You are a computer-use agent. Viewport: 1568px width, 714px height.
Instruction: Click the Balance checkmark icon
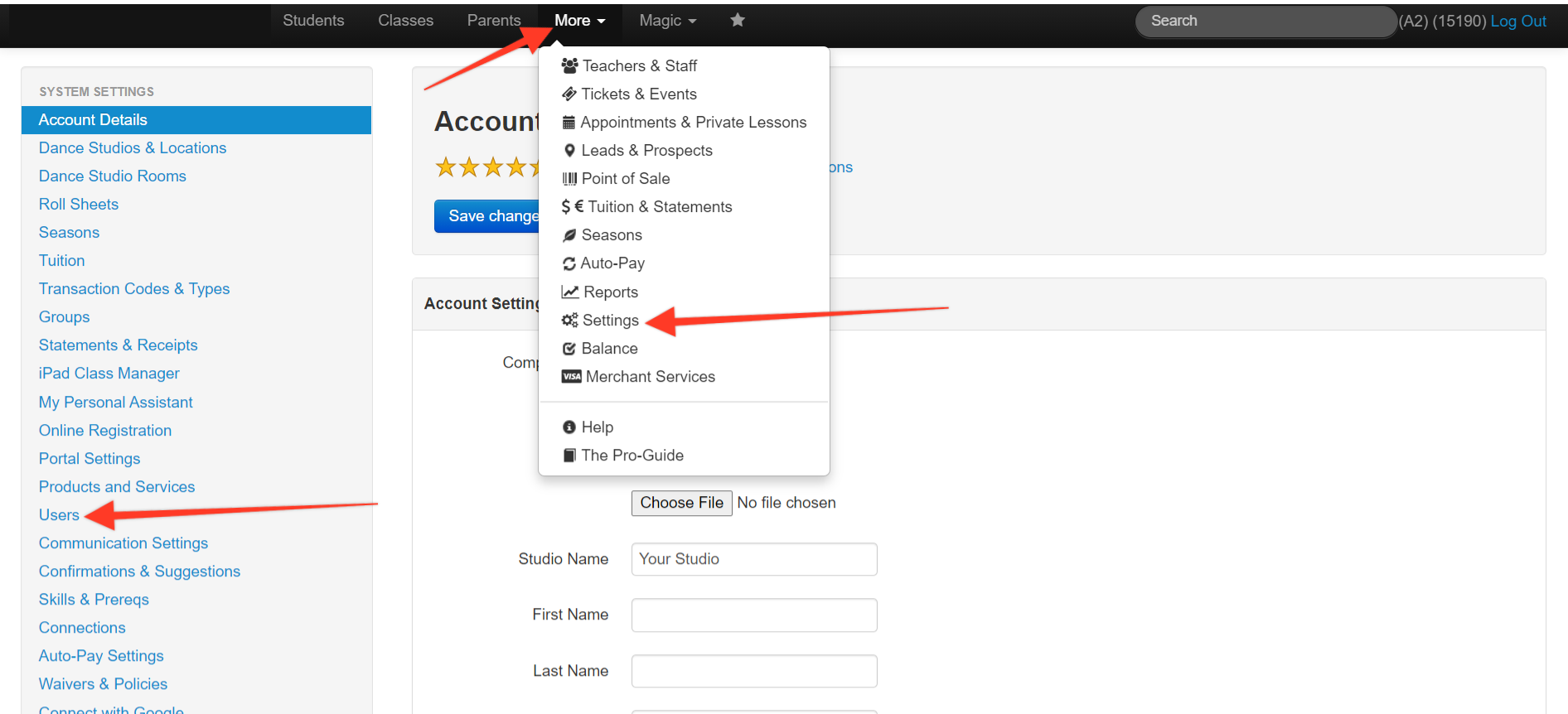tap(569, 349)
